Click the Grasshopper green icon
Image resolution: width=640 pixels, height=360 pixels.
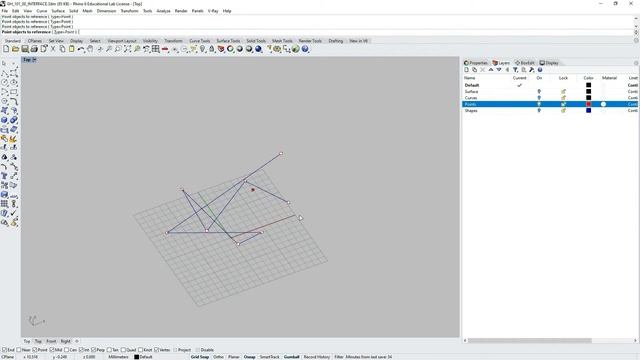[x=296, y=49]
